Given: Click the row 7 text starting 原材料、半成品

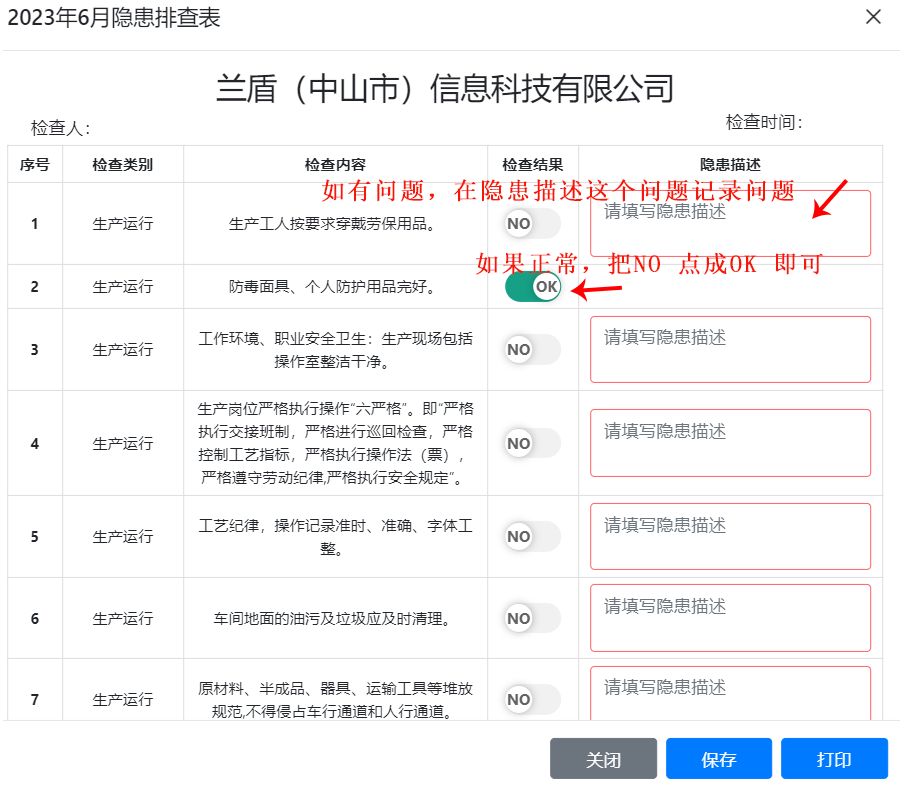Looking at the screenshot, I should pos(335,699).
